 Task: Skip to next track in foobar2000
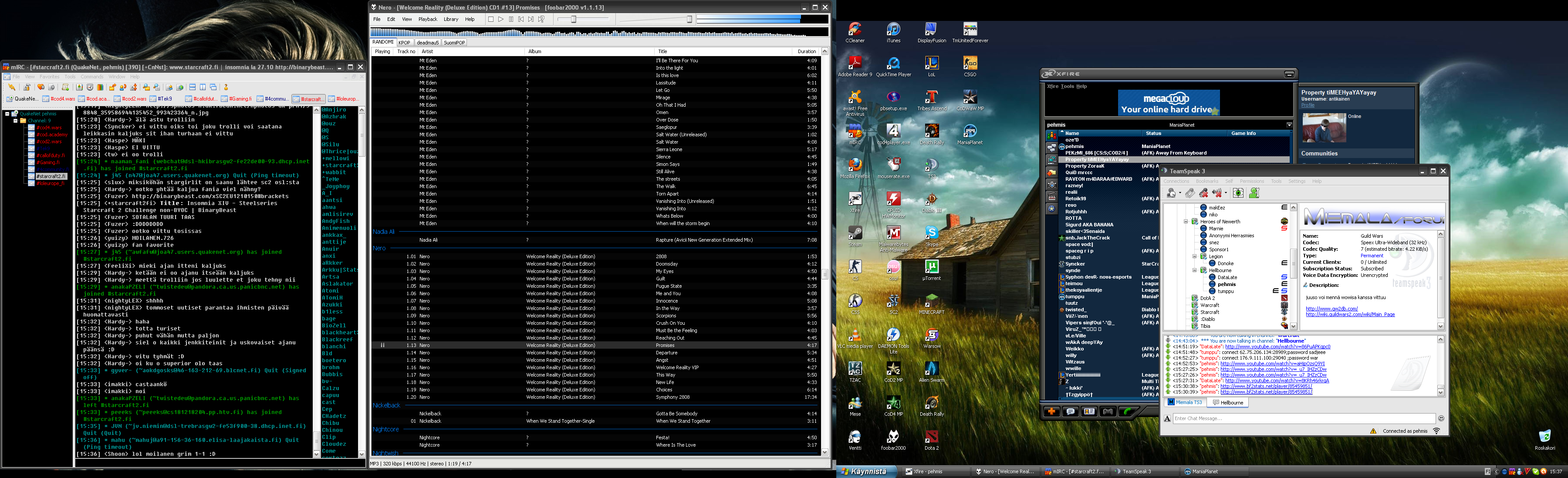(531, 20)
